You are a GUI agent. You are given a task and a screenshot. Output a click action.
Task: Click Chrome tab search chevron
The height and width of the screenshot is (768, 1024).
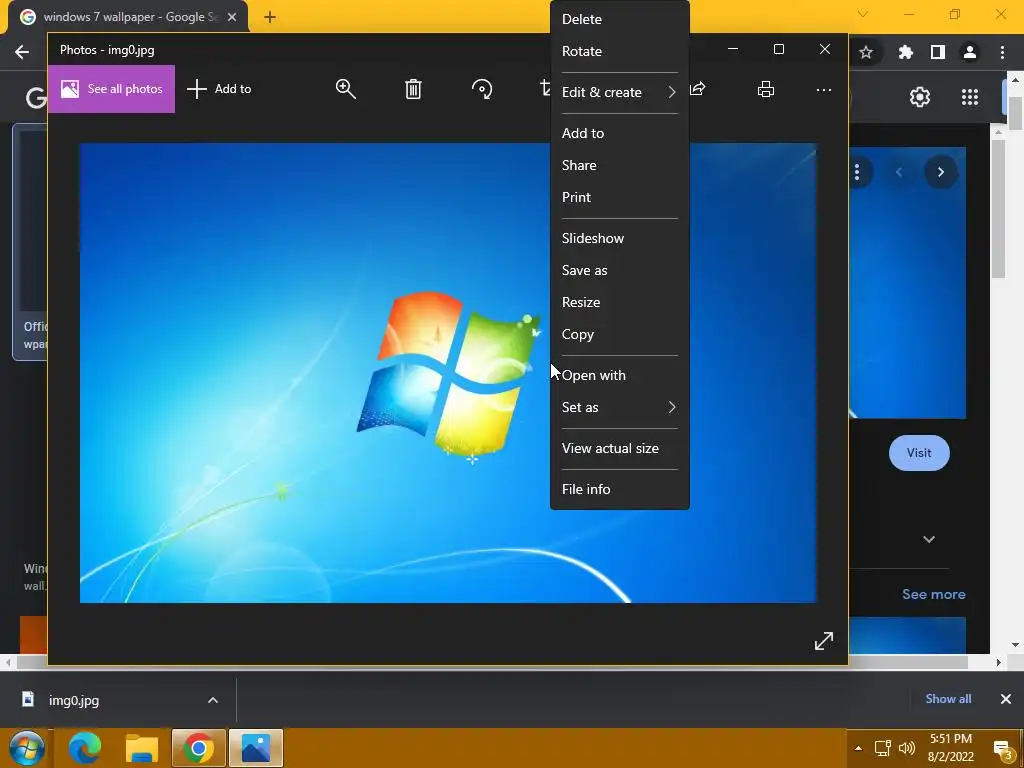click(x=863, y=14)
